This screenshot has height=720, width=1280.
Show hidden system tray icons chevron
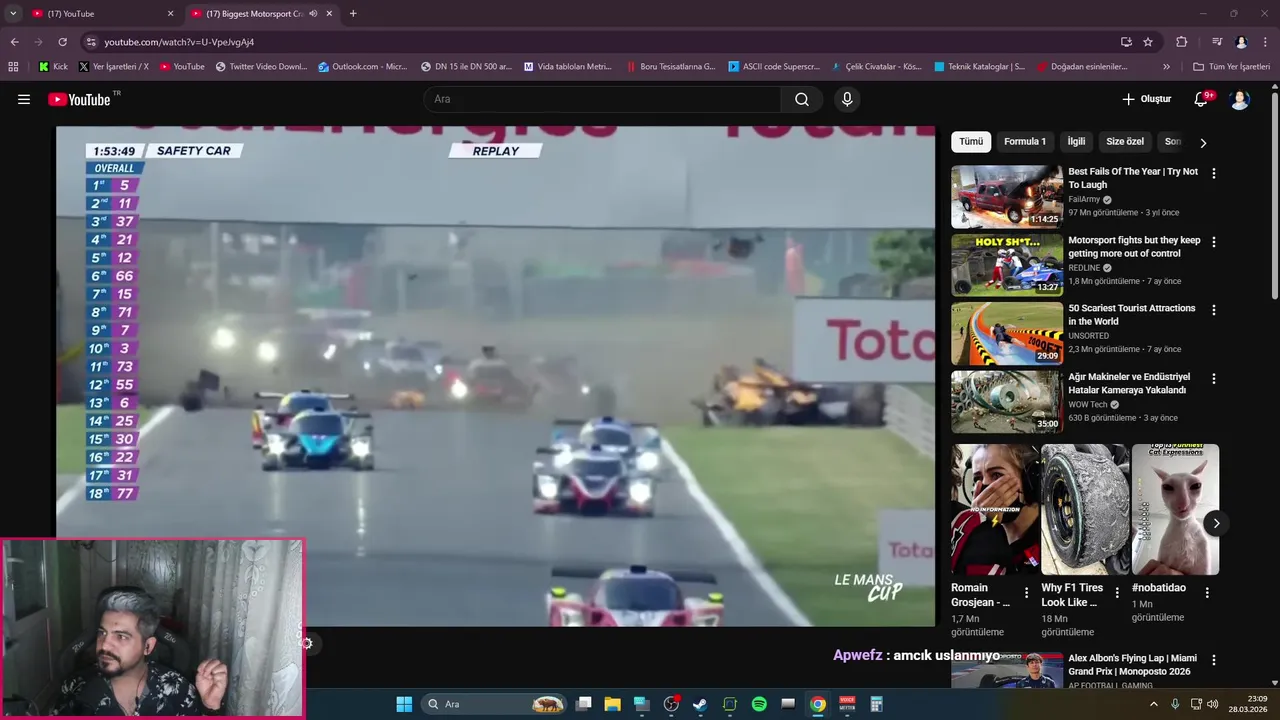click(1154, 704)
